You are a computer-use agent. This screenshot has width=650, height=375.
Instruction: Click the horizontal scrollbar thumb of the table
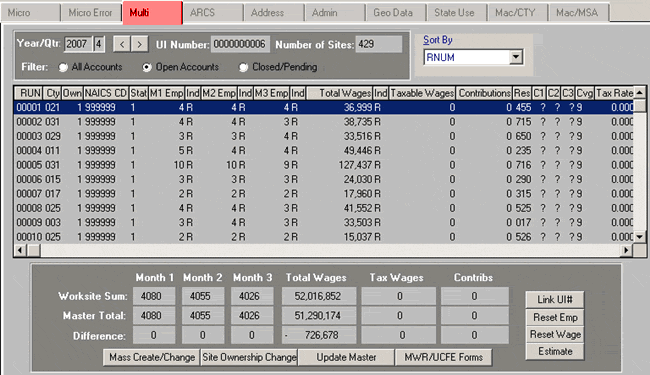[34, 250]
